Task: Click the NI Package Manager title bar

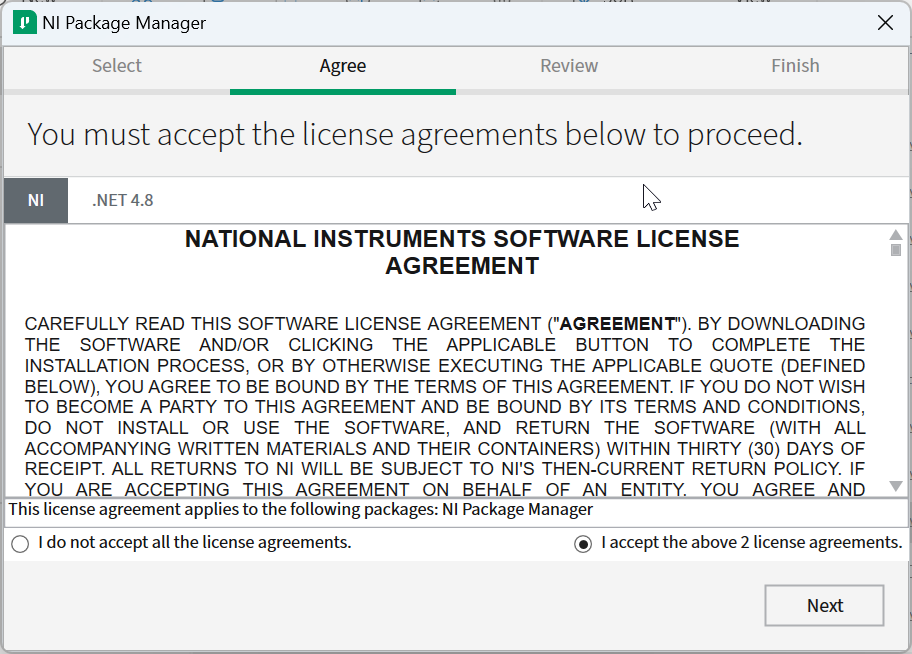Action: point(450,21)
